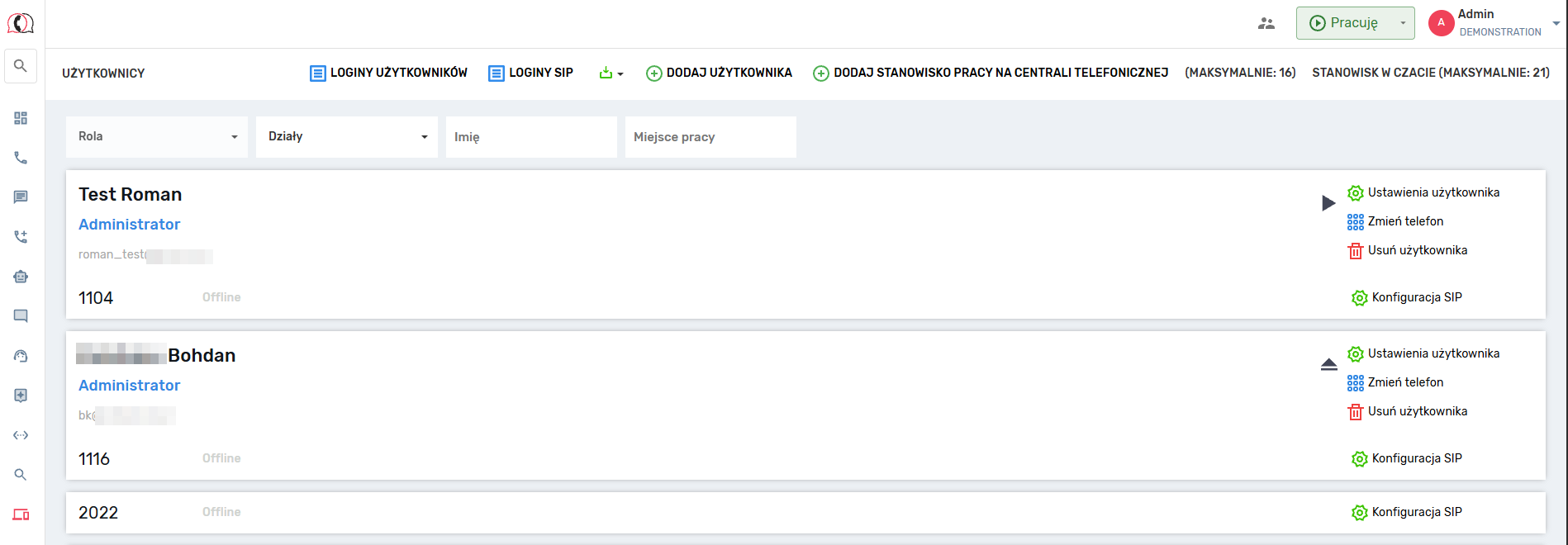Expand Test Roman's row with play arrow
The height and width of the screenshot is (545, 1568).
tap(1328, 203)
